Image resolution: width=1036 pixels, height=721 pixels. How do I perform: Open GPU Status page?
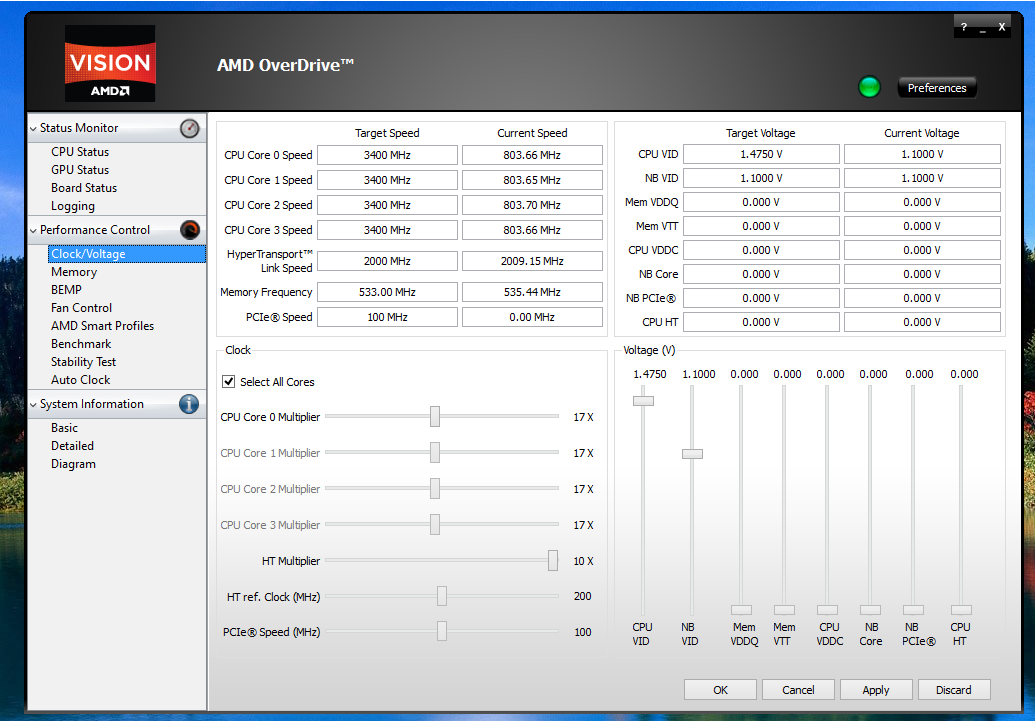pyautogui.click(x=80, y=170)
